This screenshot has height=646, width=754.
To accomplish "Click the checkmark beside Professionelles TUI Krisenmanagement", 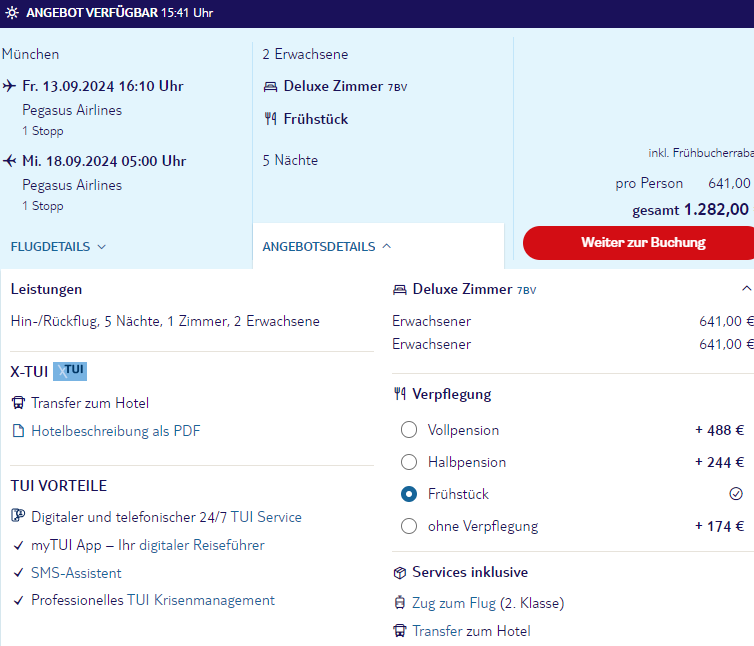I will click(18, 600).
